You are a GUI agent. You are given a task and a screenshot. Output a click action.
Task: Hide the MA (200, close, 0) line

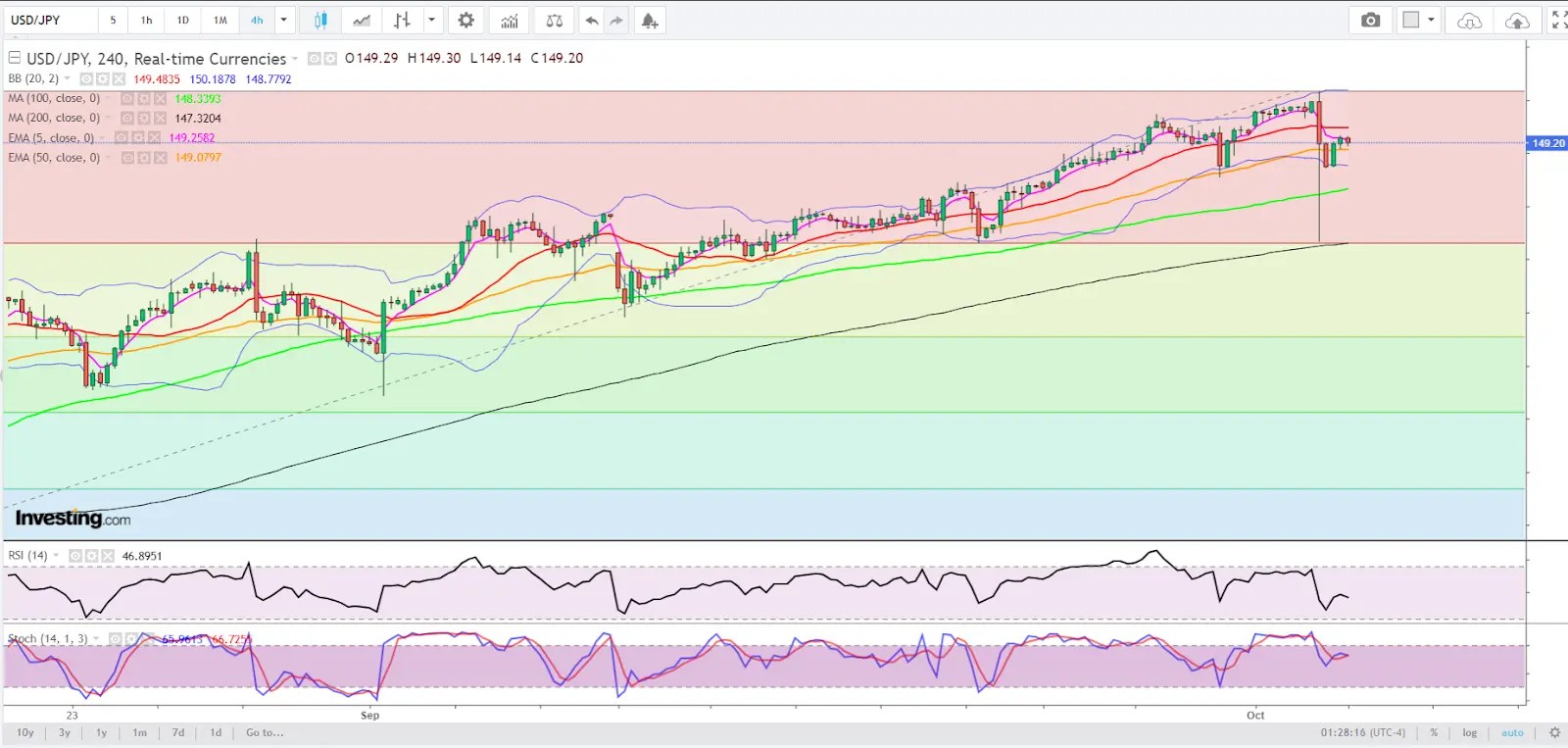click(x=126, y=119)
